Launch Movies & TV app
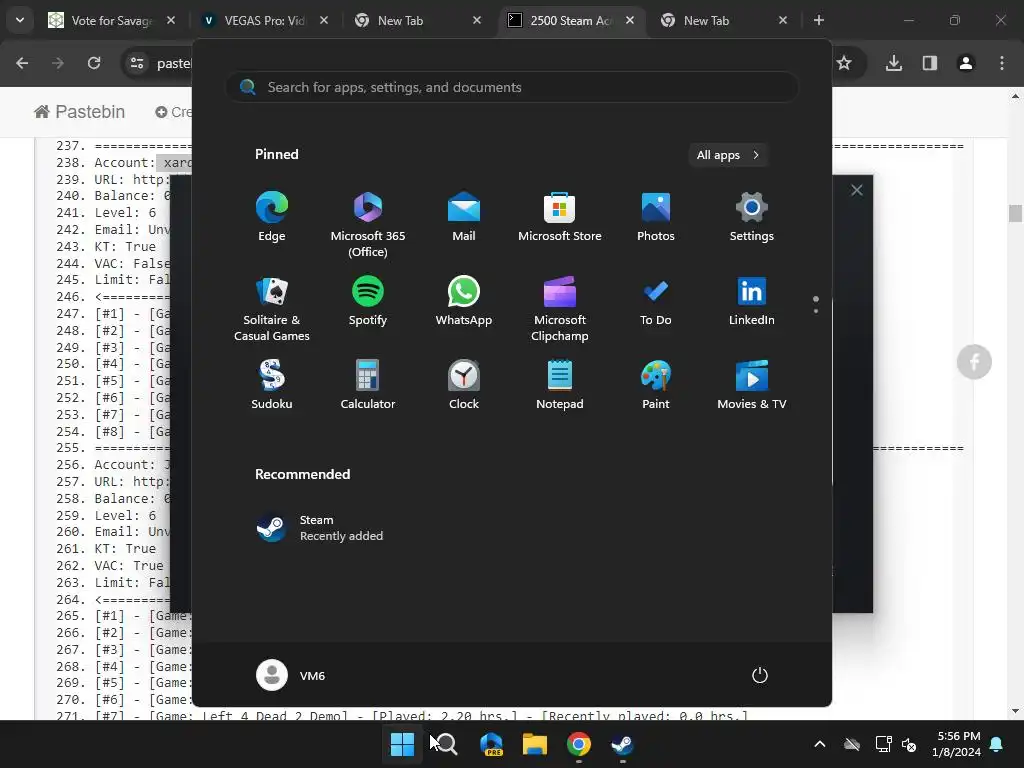1024x768 pixels. point(752,385)
